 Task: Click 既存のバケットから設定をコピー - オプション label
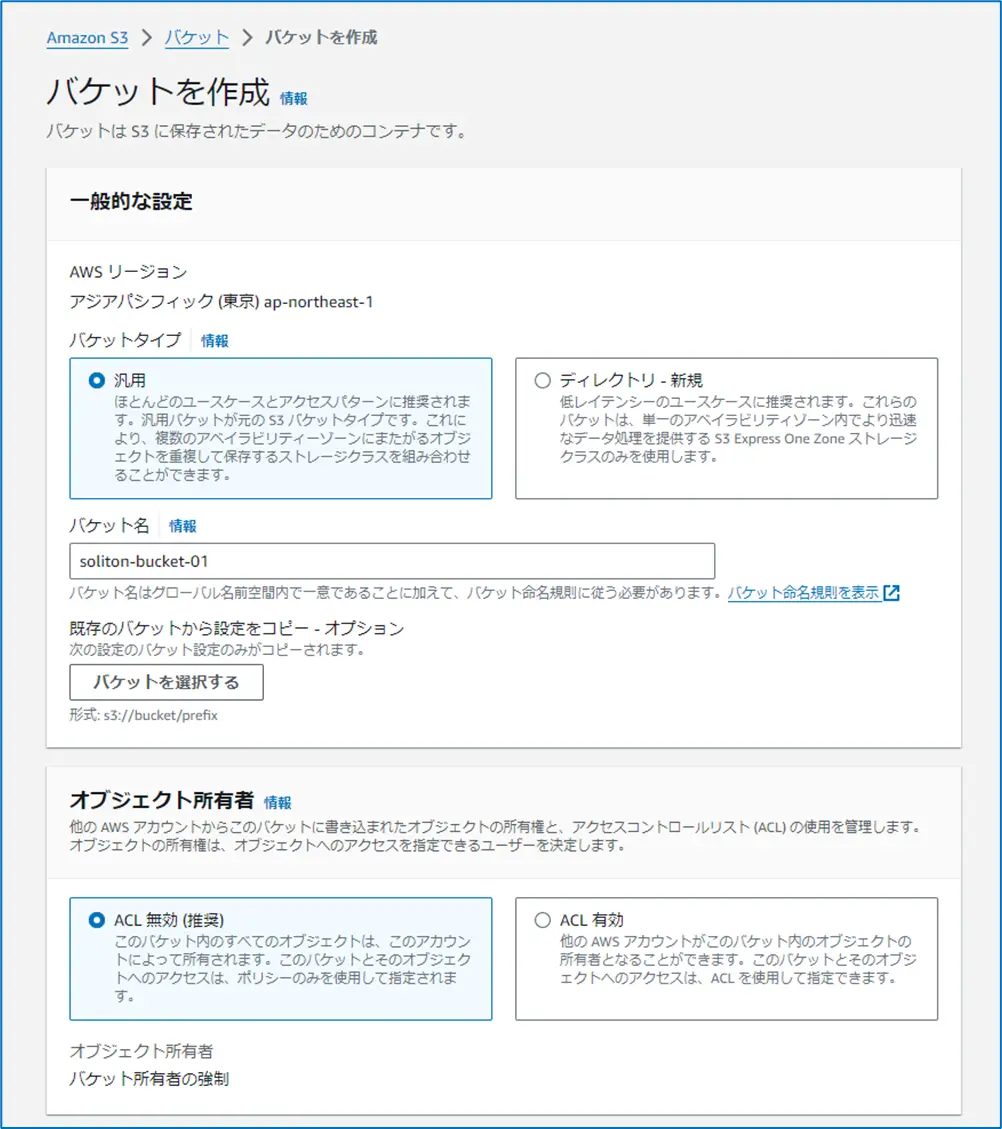237,629
